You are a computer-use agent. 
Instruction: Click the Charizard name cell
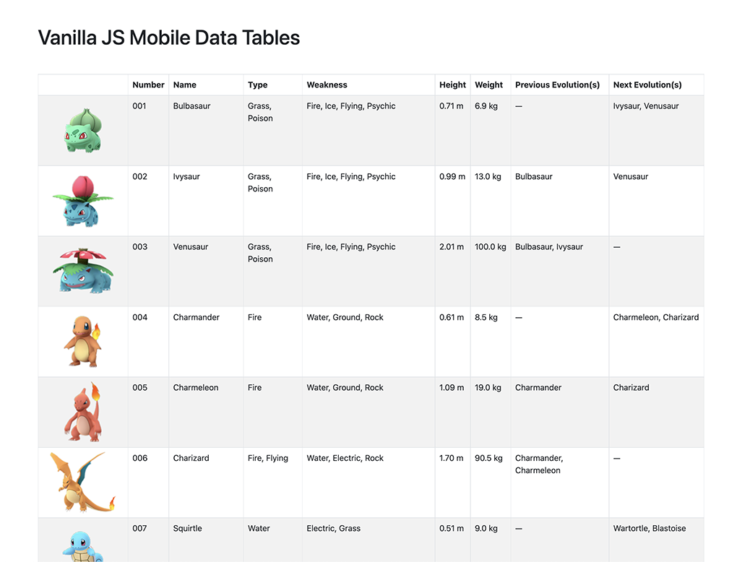191,458
